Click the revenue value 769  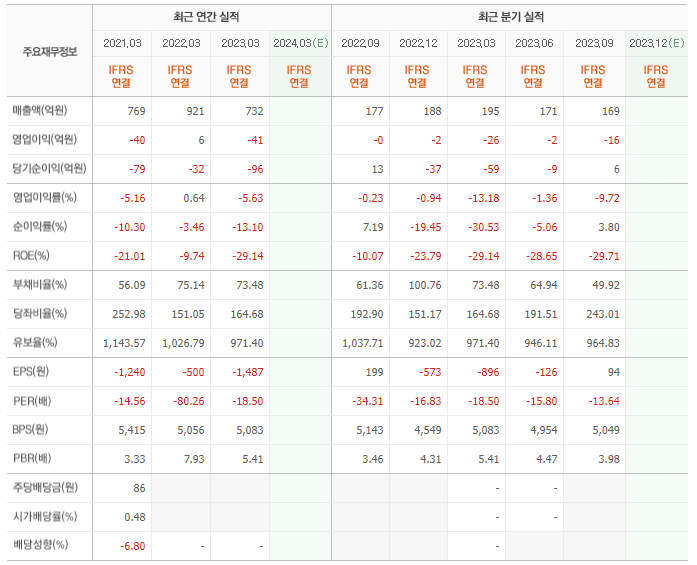136,111
